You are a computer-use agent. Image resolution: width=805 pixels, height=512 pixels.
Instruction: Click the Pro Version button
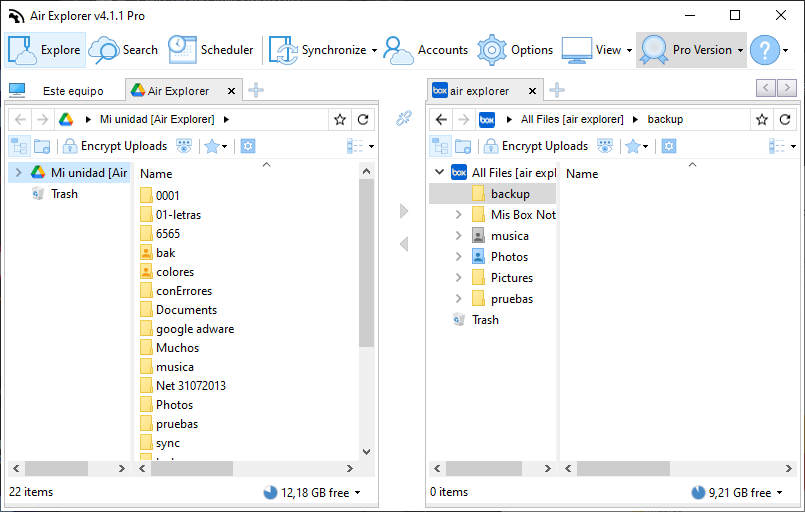click(x=691, y=50)
